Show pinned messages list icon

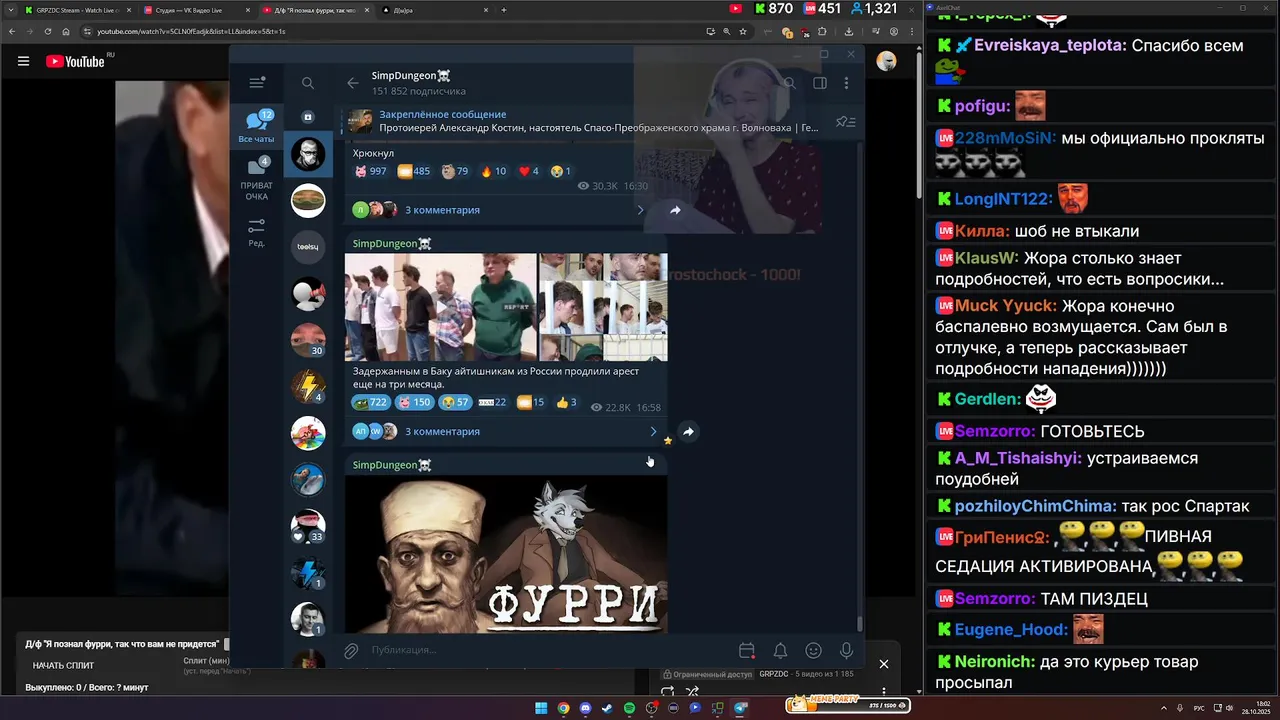[x=845, y=122]
